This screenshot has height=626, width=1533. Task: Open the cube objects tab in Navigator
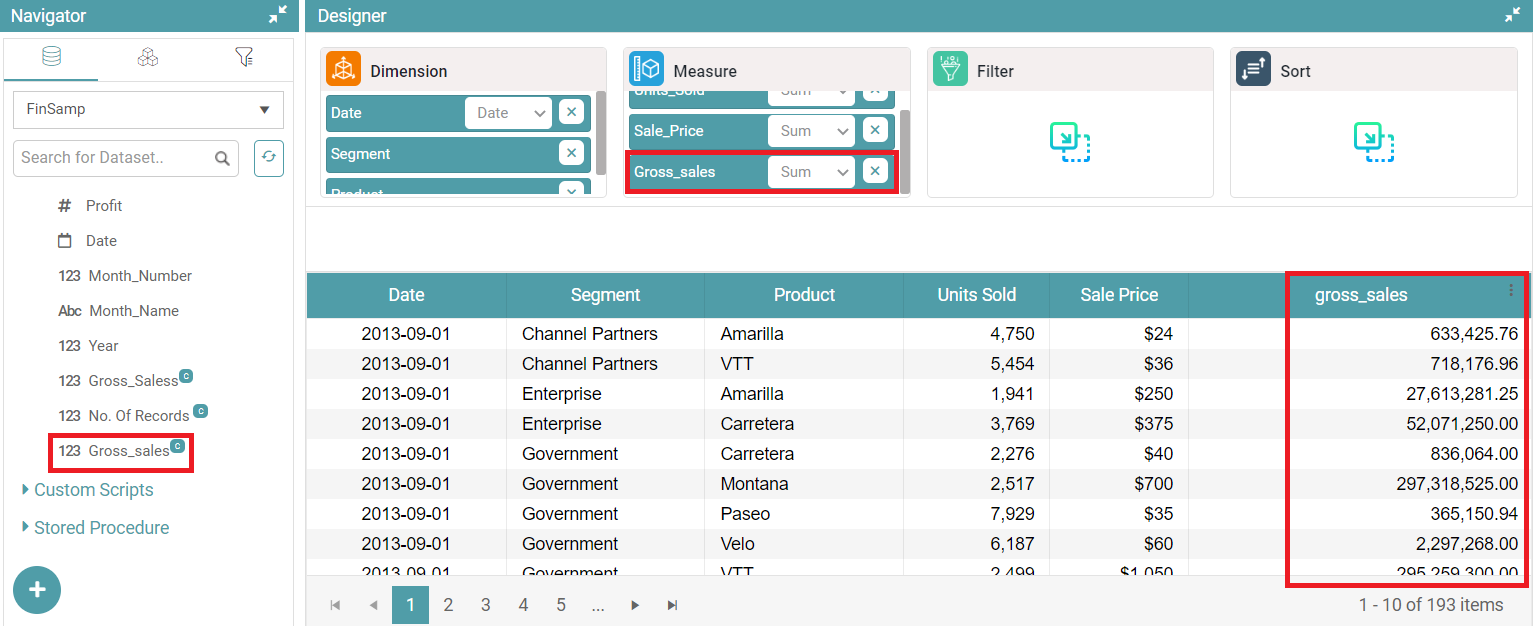click(x=148, y=58)
